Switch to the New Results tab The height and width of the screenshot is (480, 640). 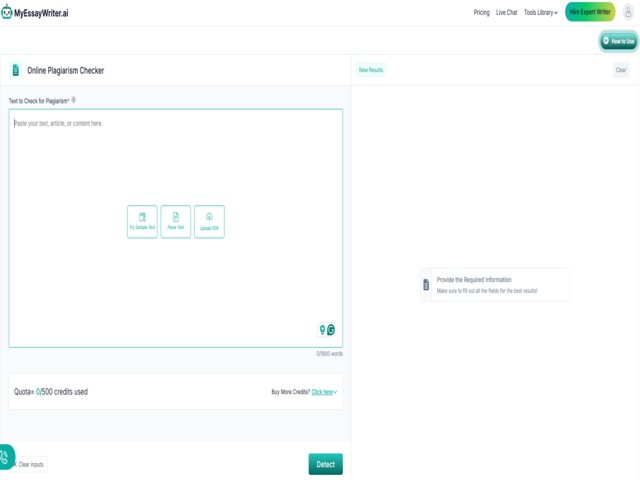(370, 70)
